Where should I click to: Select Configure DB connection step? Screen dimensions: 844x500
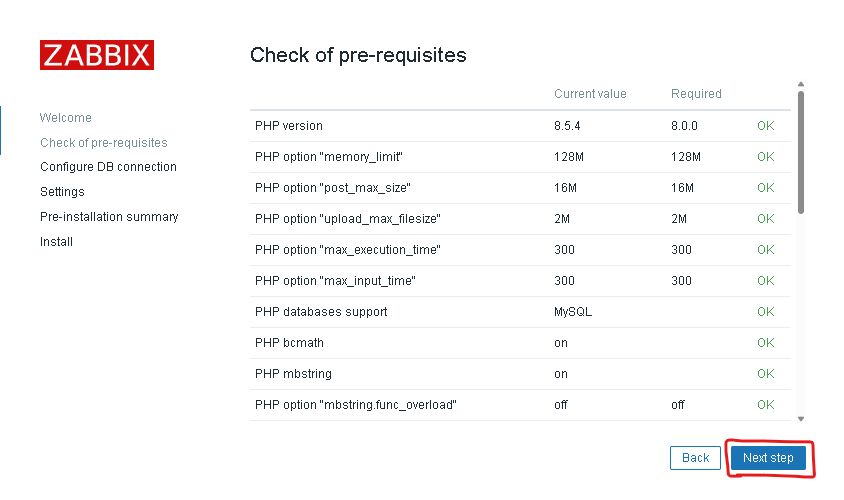coord(108,167)
